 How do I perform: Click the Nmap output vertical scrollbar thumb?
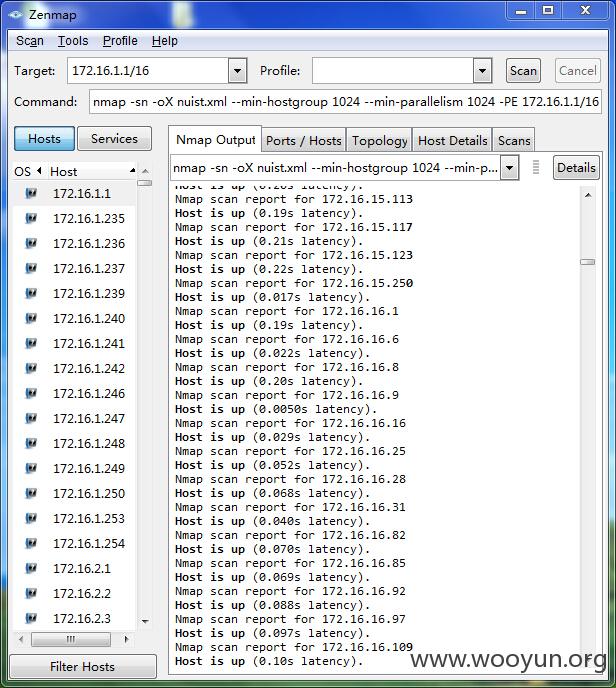[587, 262]
